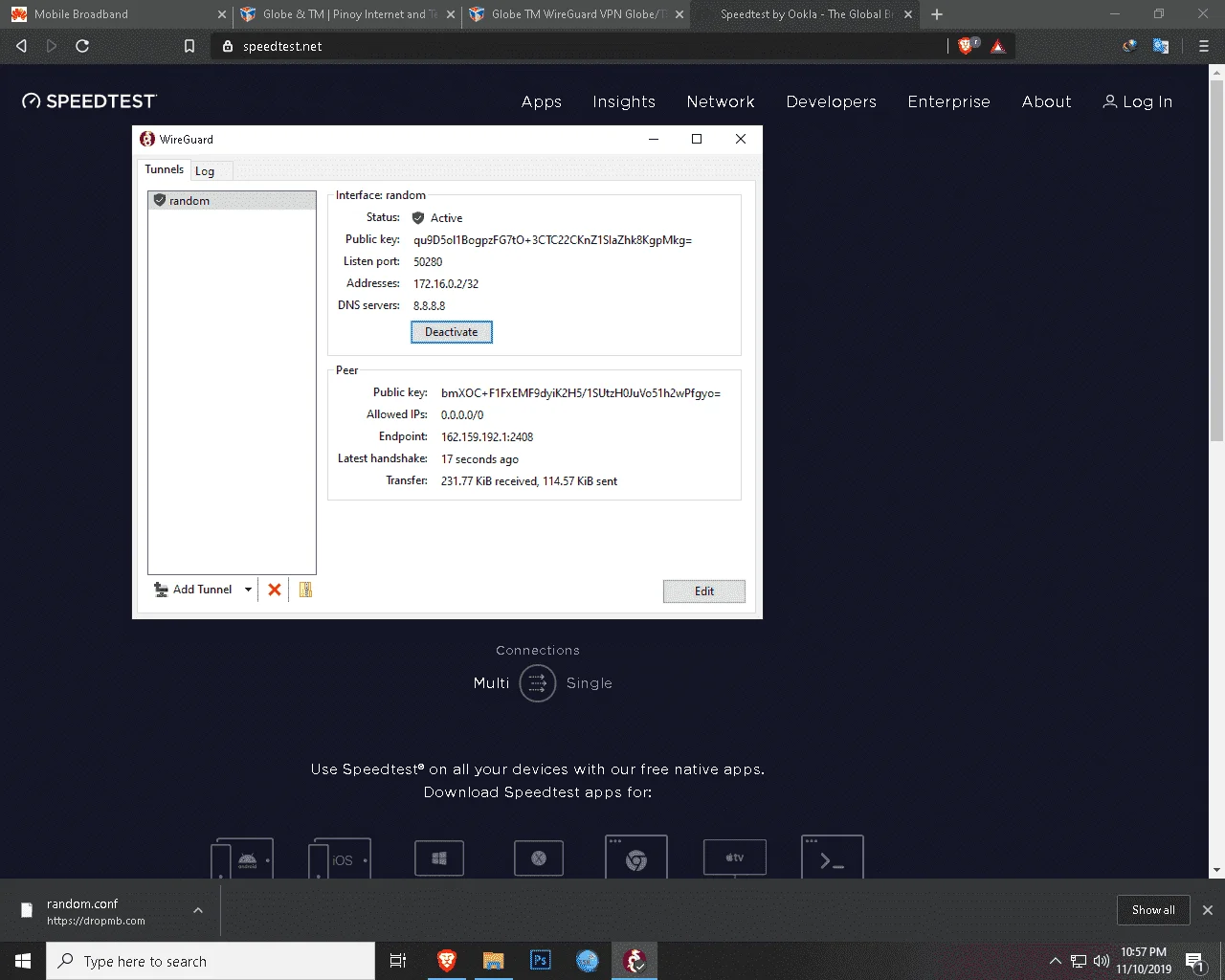Click the speedtest.net address bar
The width and height of the screenshot is (1225, 980).
pyautogui.click(x=578, y=46)
